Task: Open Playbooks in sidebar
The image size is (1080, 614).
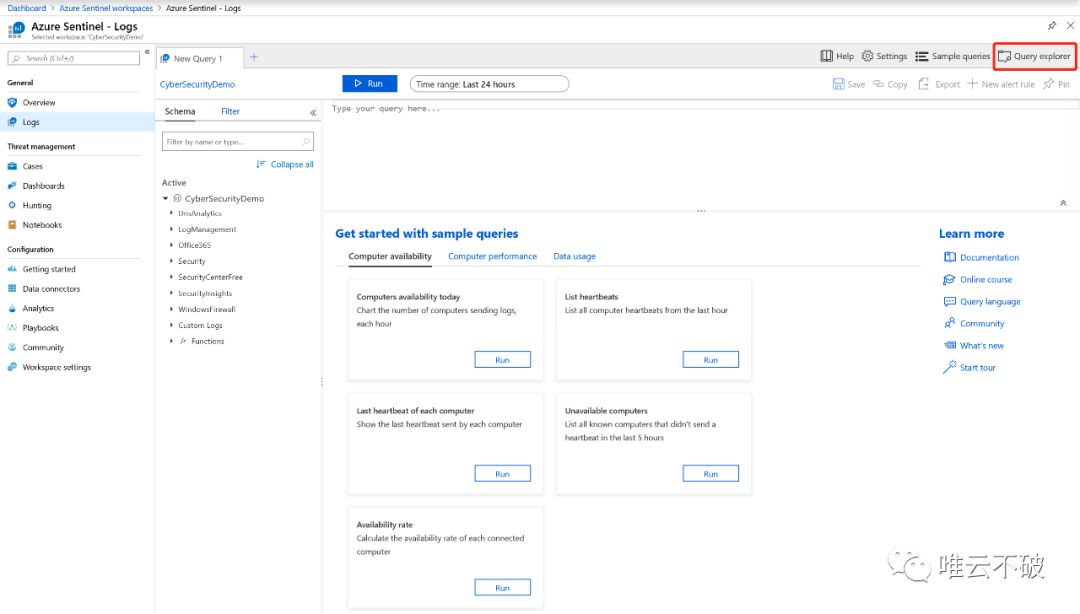Action: 40,328
